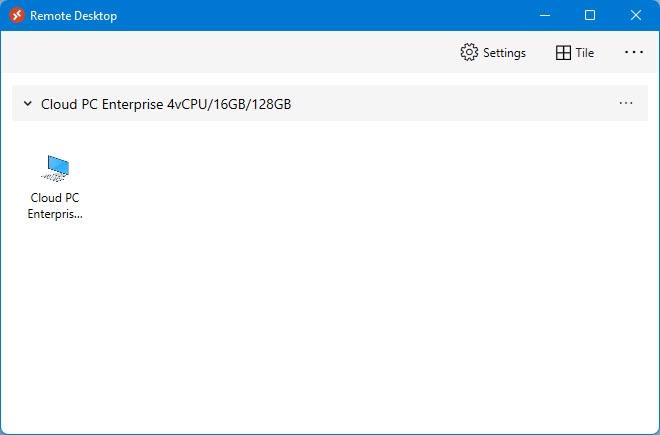Minimize the Remote Desktop window
The height and width of the screenshot is (435, 660).
click(x=545, y=15)
